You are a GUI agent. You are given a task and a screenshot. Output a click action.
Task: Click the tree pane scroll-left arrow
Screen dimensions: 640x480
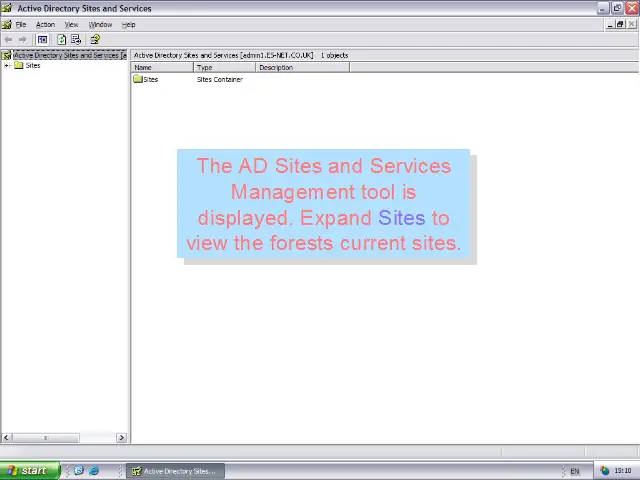pyautogui.click(x=7, y=438)
